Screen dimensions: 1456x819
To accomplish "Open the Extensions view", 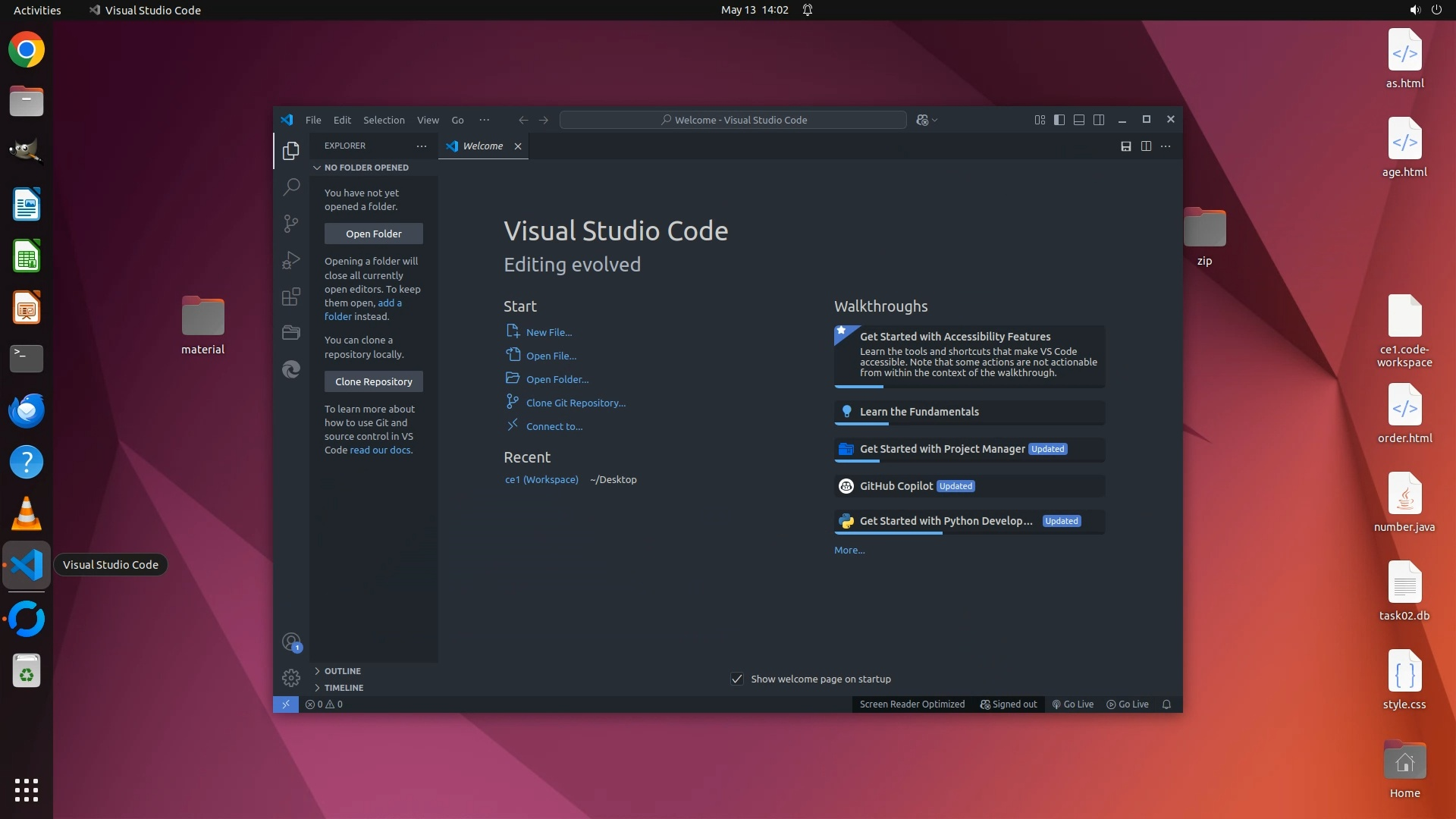I will coord(291,297).
